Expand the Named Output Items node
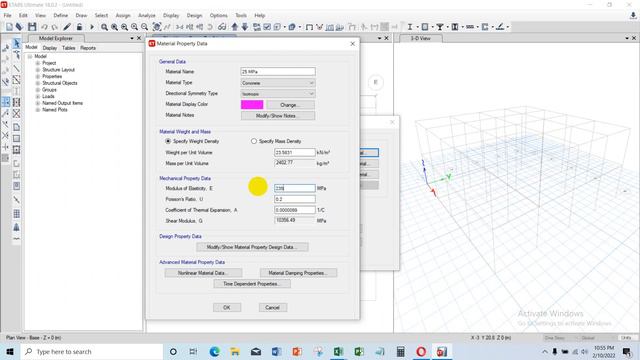The width and height of the screenshot is (640, 360). (38, 103)
